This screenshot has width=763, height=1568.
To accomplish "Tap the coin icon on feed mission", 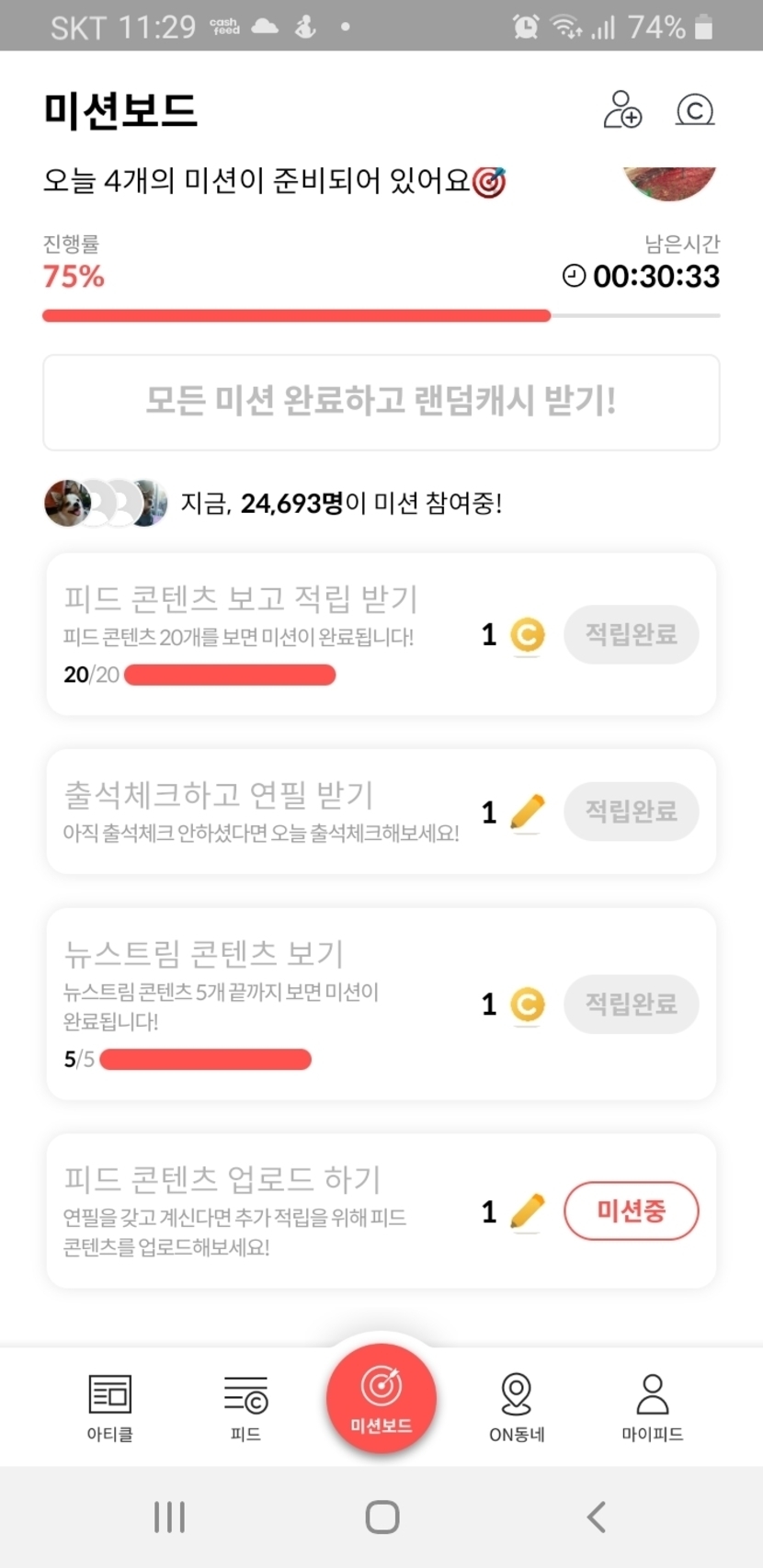I will pos(528,635).
